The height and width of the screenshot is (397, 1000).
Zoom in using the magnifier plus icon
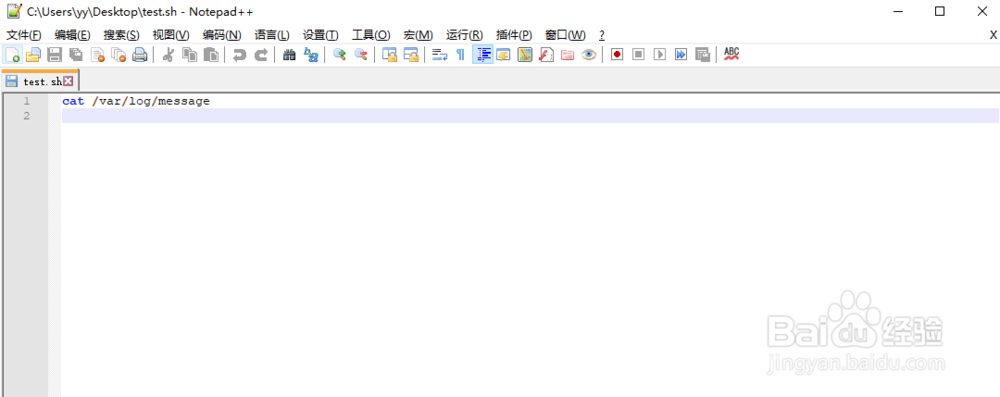(x=339, y=55)
